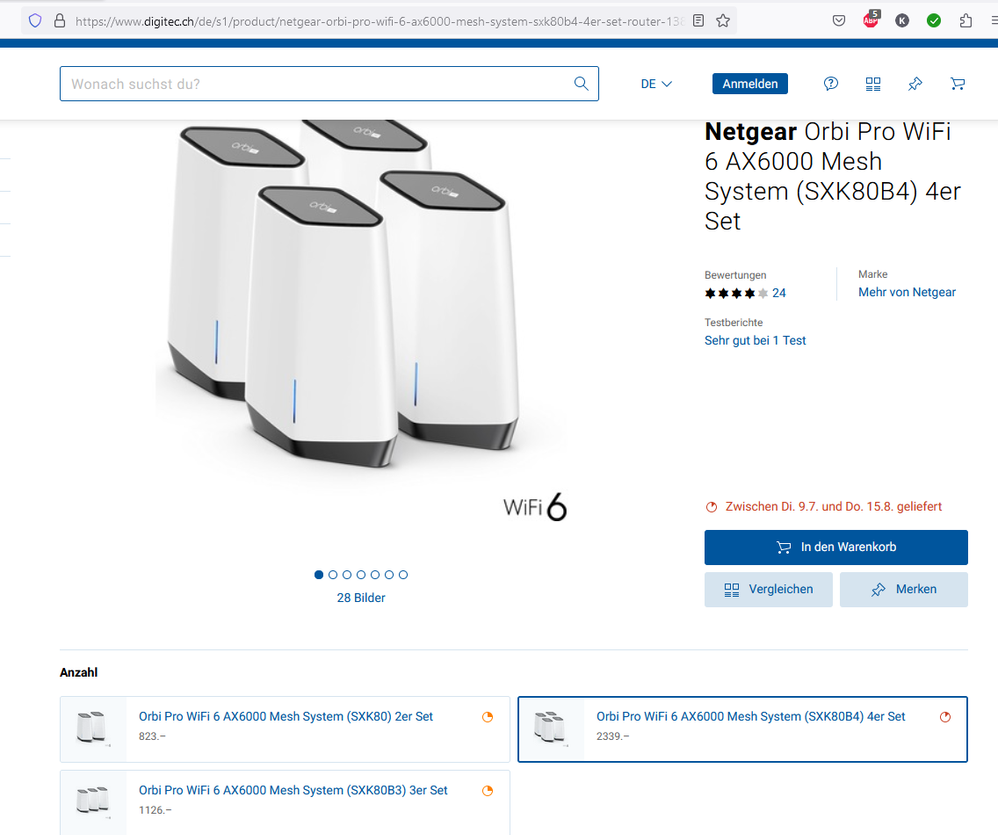The image size is (998, 835).
Task: Select the first gallery dot
Action: 319,575
